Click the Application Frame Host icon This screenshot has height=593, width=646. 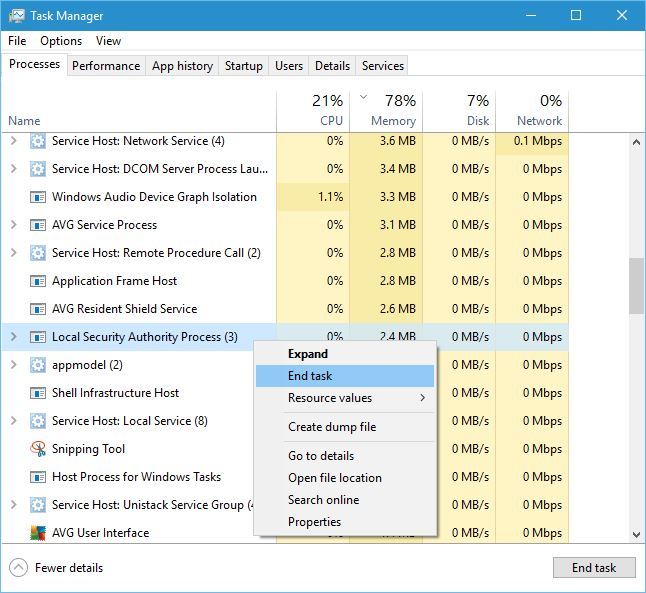[38, 281]
